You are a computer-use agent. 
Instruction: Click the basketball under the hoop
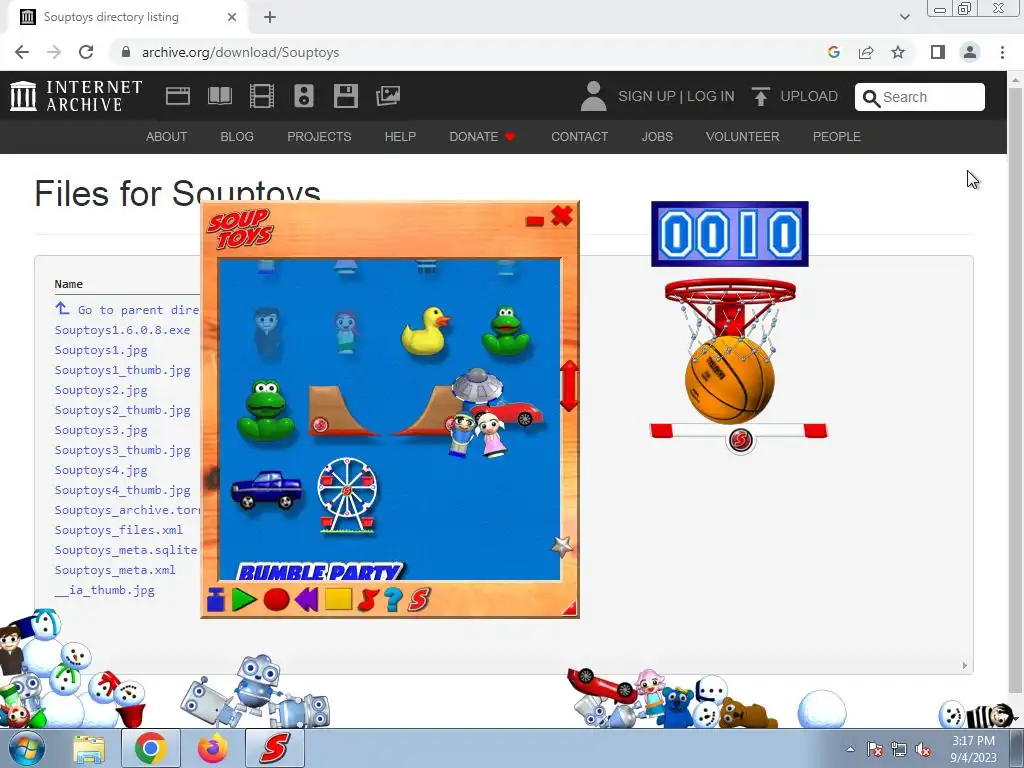729,380
